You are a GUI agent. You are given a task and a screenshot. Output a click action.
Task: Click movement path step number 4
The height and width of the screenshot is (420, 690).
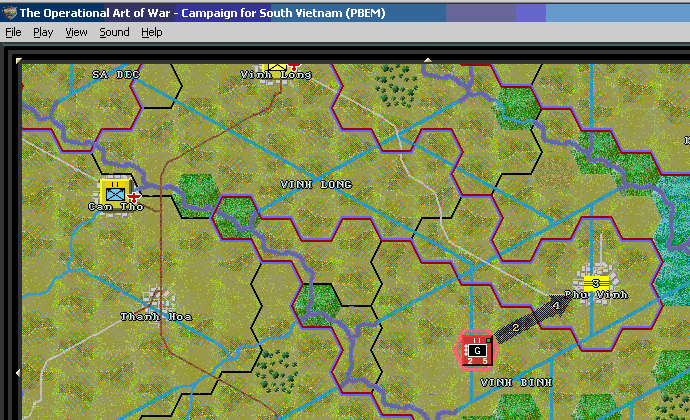point(556,305)
